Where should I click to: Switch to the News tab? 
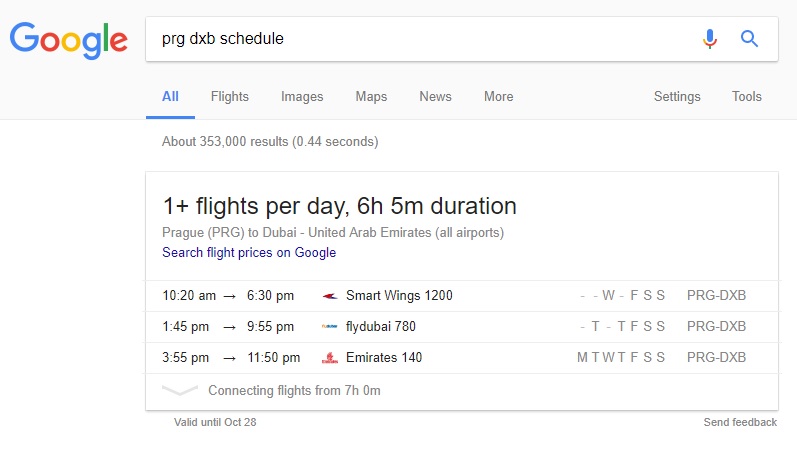(x=435, y=97)
